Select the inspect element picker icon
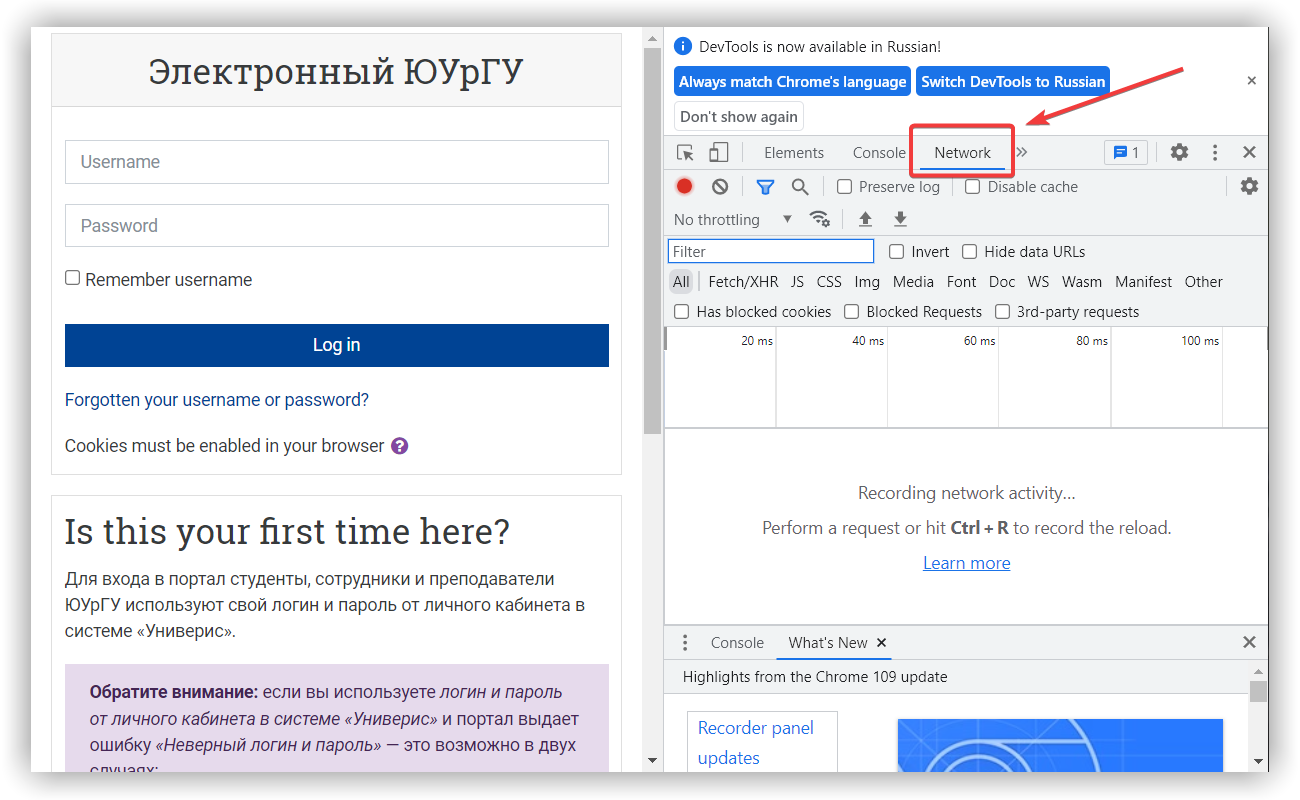This screenshot has height=800, width=1300. 685,152
